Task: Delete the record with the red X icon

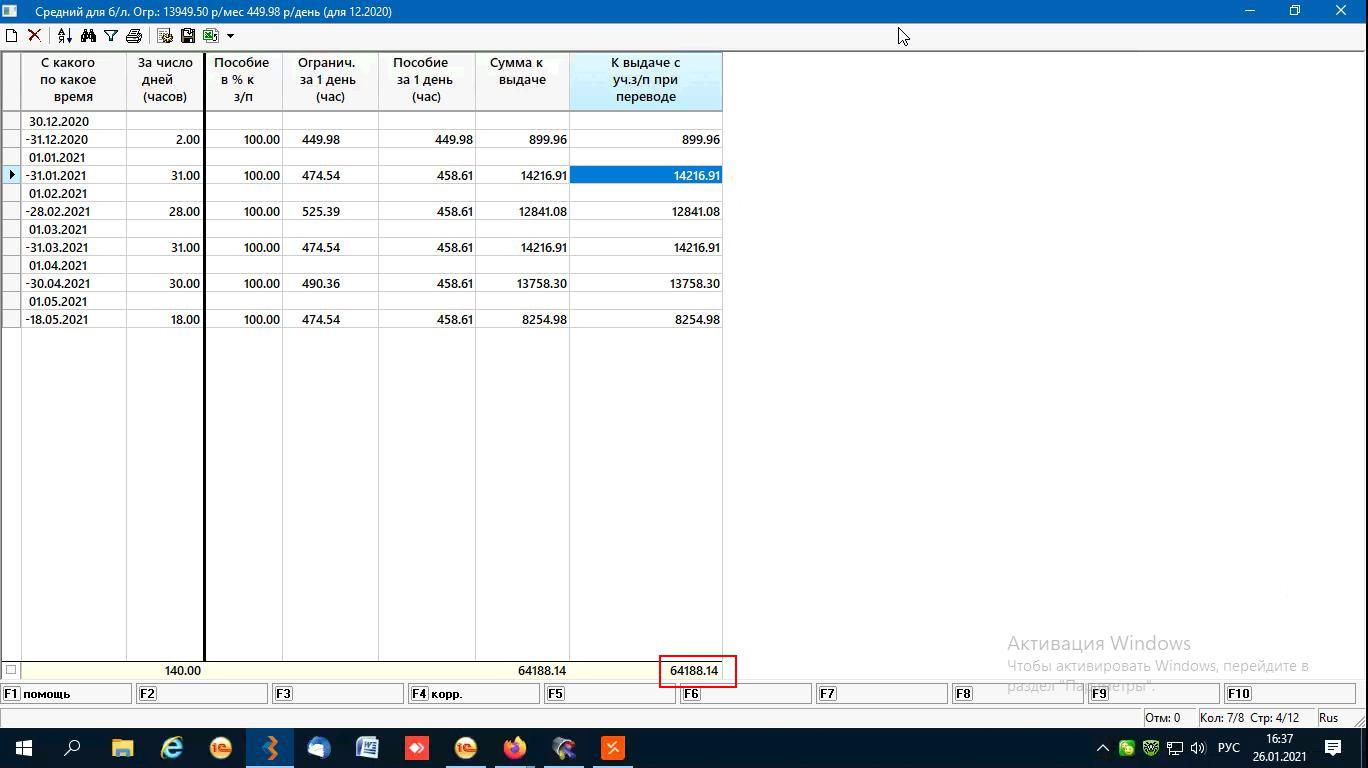Action: pyautogui.click(x=34, y=35)
